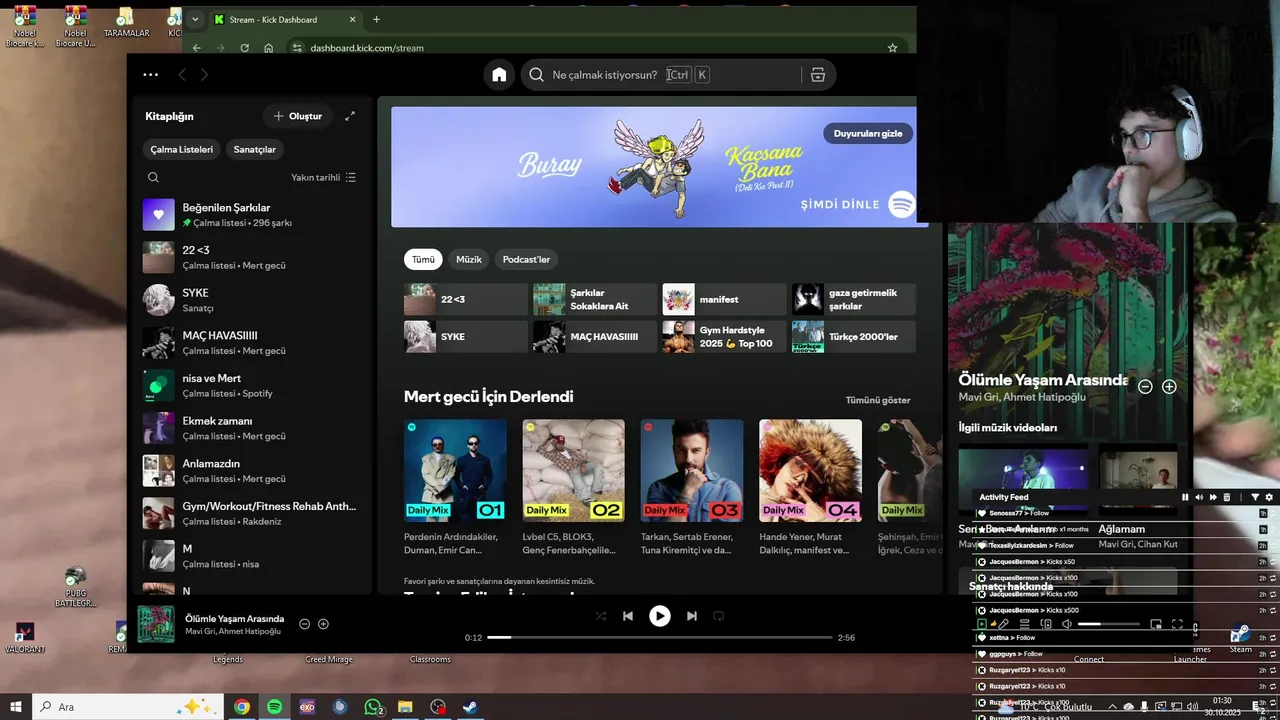This screenshot has height=720, width=1280.
Task: Open the Türkçe 2000'ler tile
Action: [x=853, y=336]
